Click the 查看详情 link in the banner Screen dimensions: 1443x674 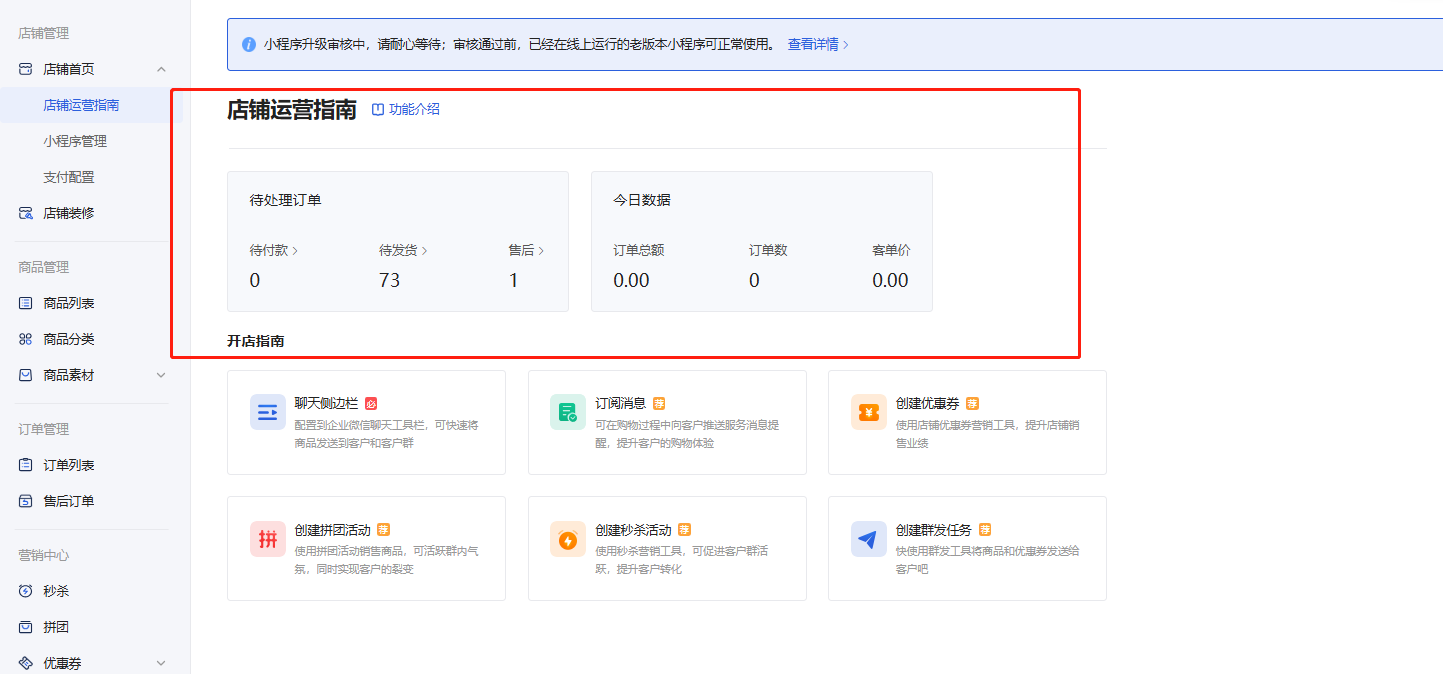[818, 44]
